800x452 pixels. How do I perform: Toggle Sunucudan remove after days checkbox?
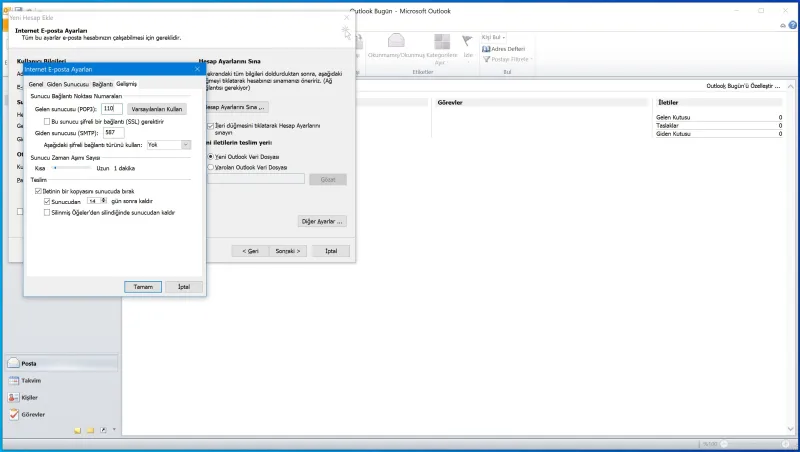(47, 202)
